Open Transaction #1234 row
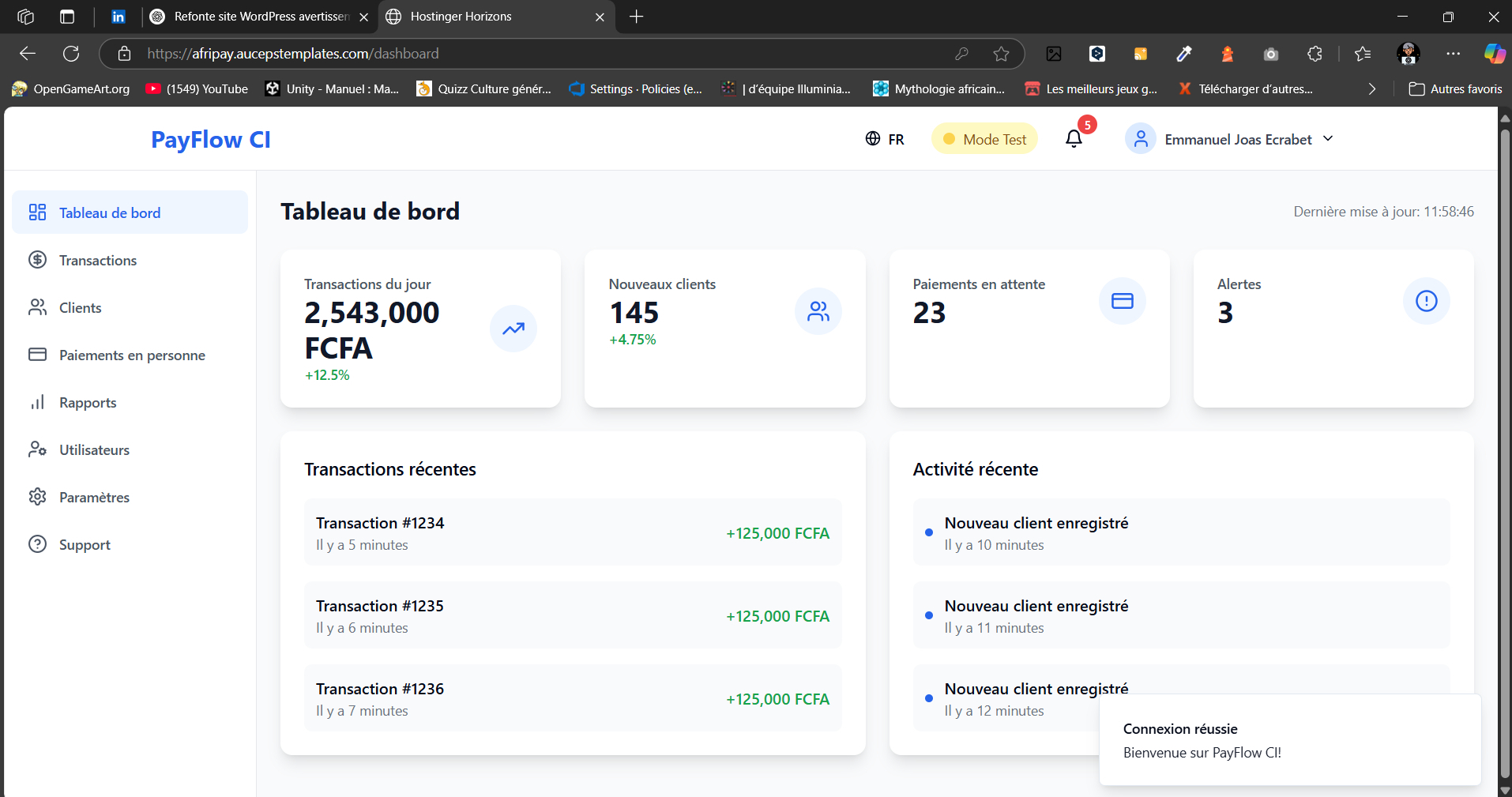 pyautogui.click(x=573, y=532)
